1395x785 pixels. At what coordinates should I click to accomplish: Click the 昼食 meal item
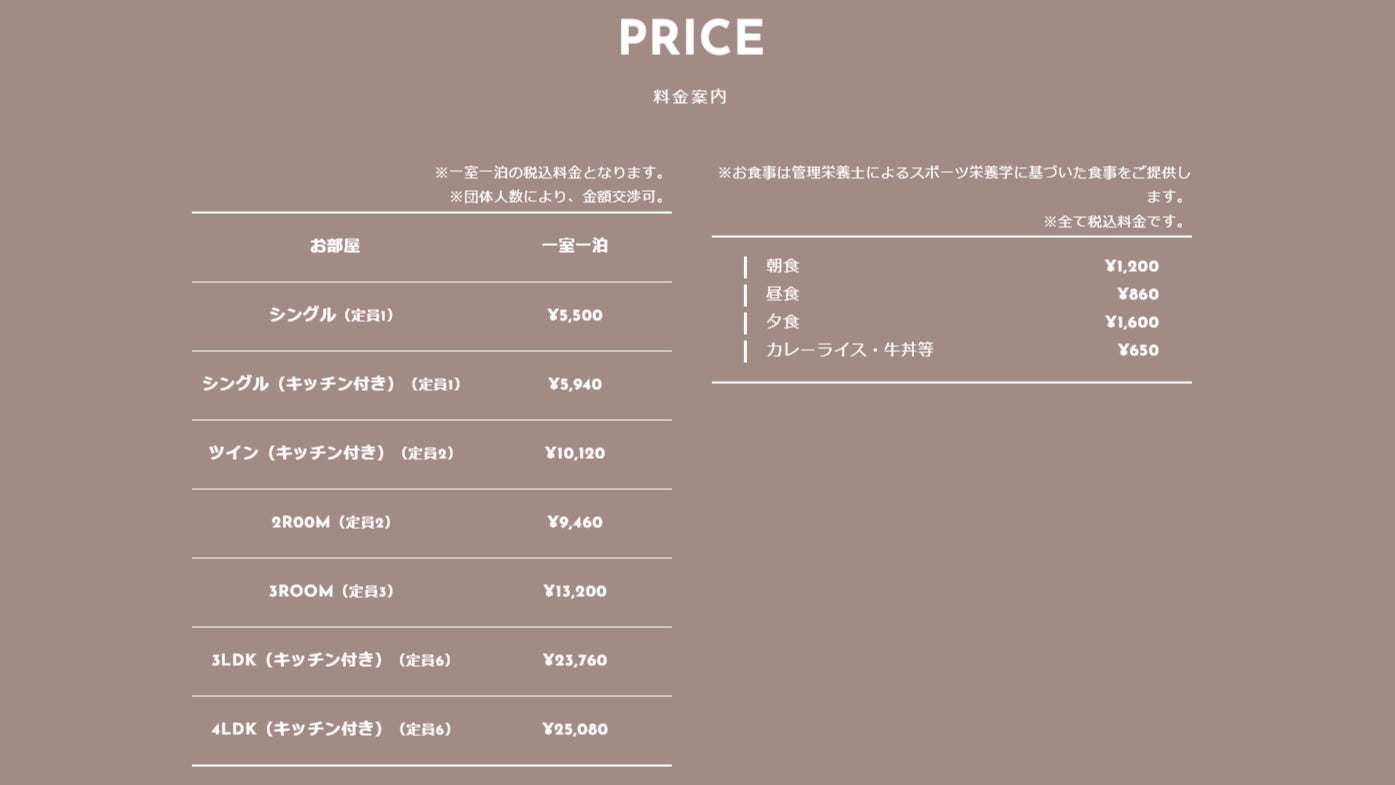point(783,294)
